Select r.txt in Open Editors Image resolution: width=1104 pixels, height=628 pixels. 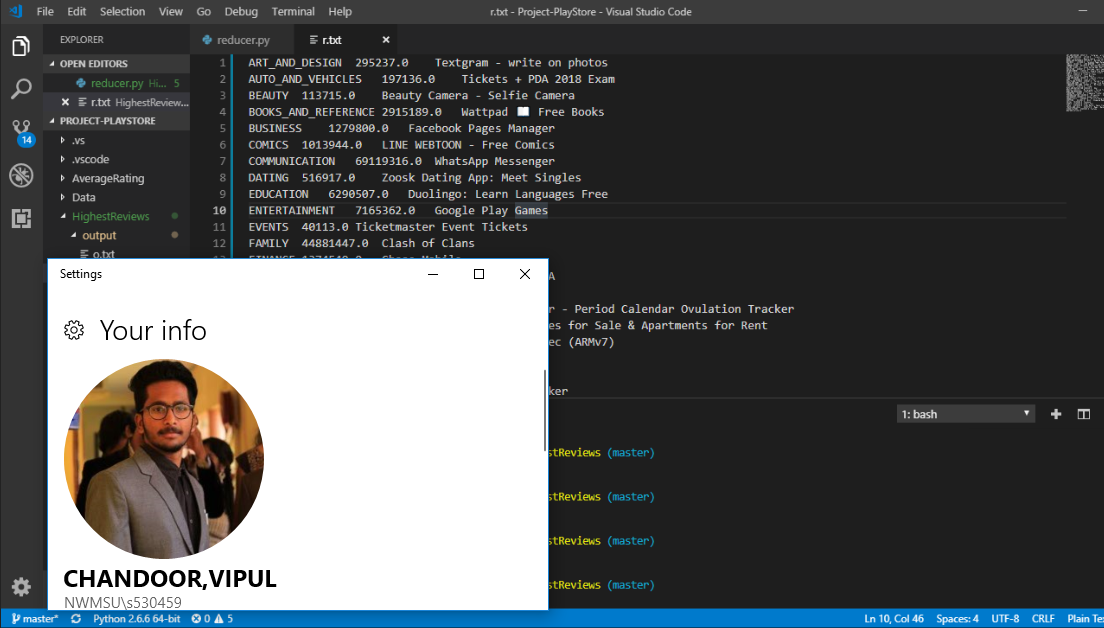click(116, 102)
